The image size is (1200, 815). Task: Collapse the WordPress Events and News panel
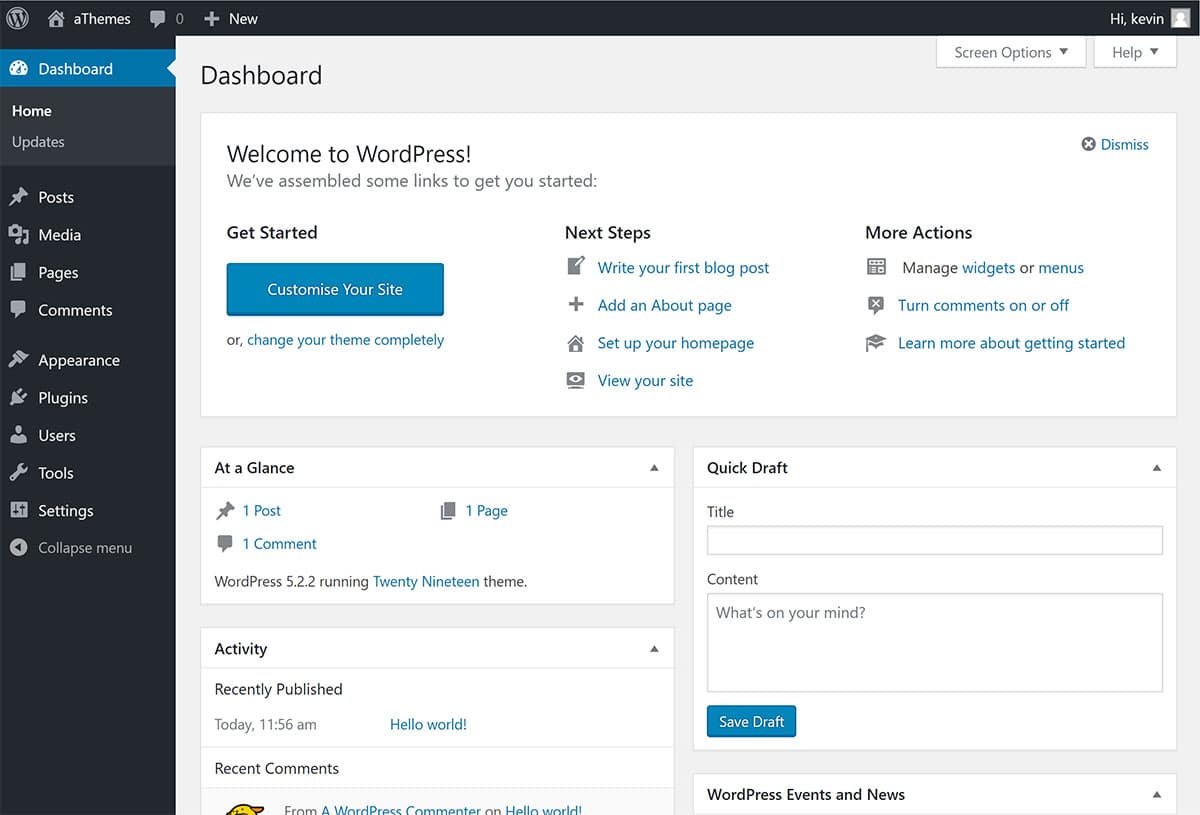click(x=1157, y=795)
